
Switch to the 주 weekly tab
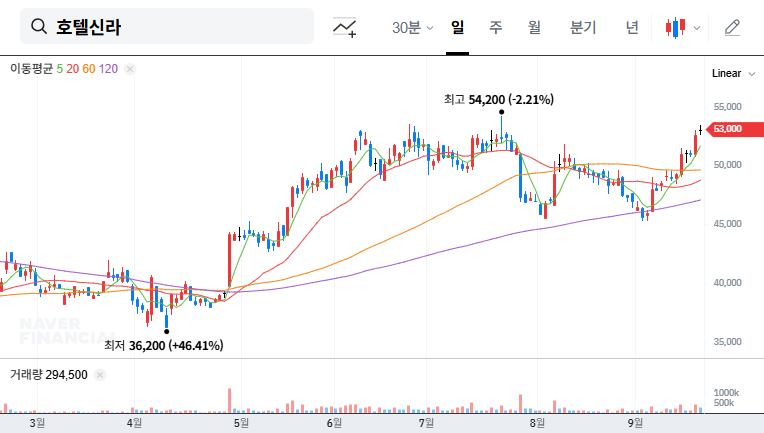point(496,27)
